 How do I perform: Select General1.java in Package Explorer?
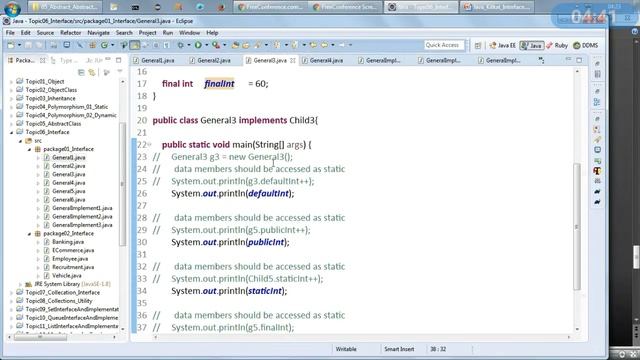[69, 158]
